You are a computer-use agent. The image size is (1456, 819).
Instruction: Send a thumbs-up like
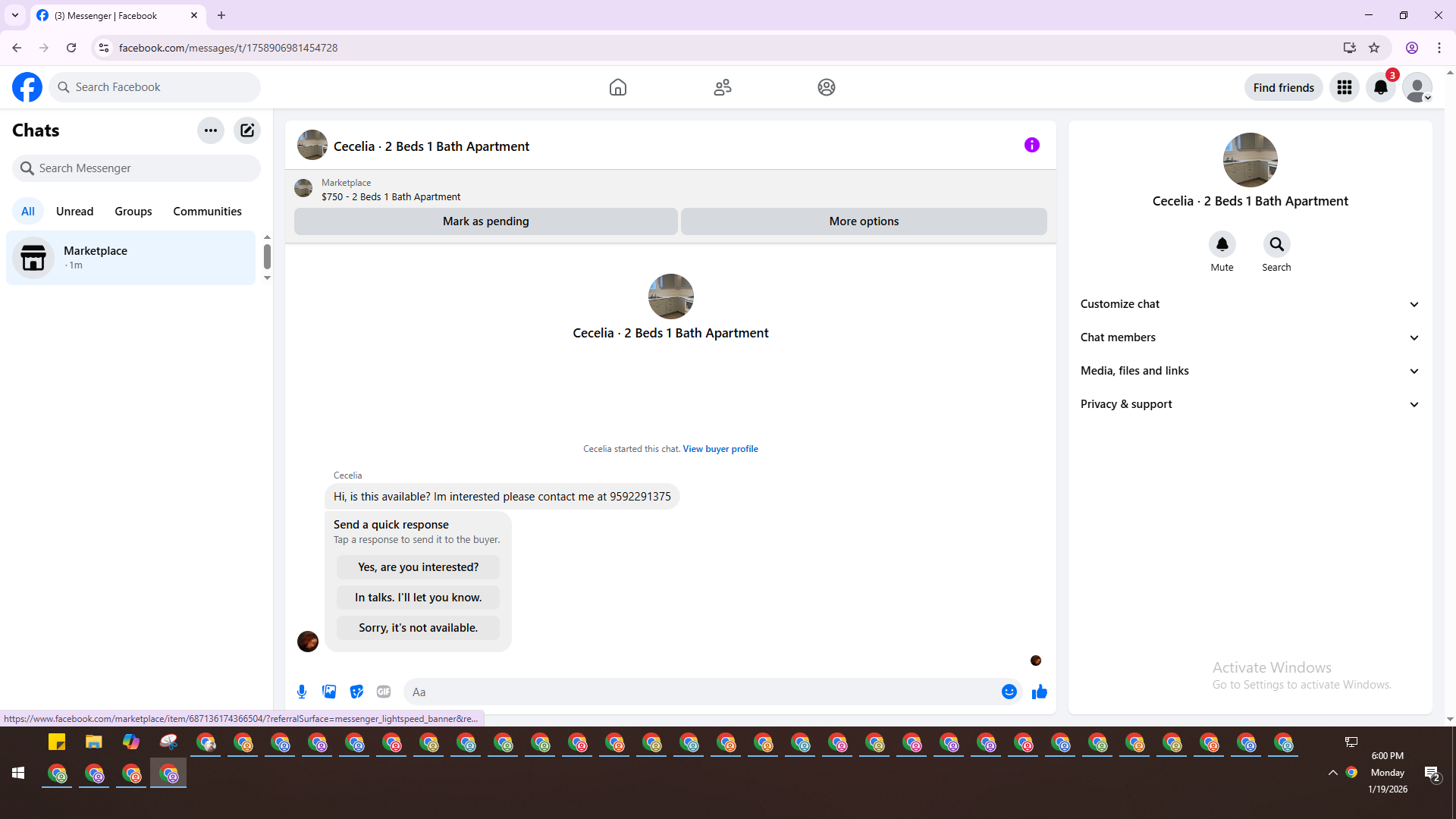[1039, 692]
